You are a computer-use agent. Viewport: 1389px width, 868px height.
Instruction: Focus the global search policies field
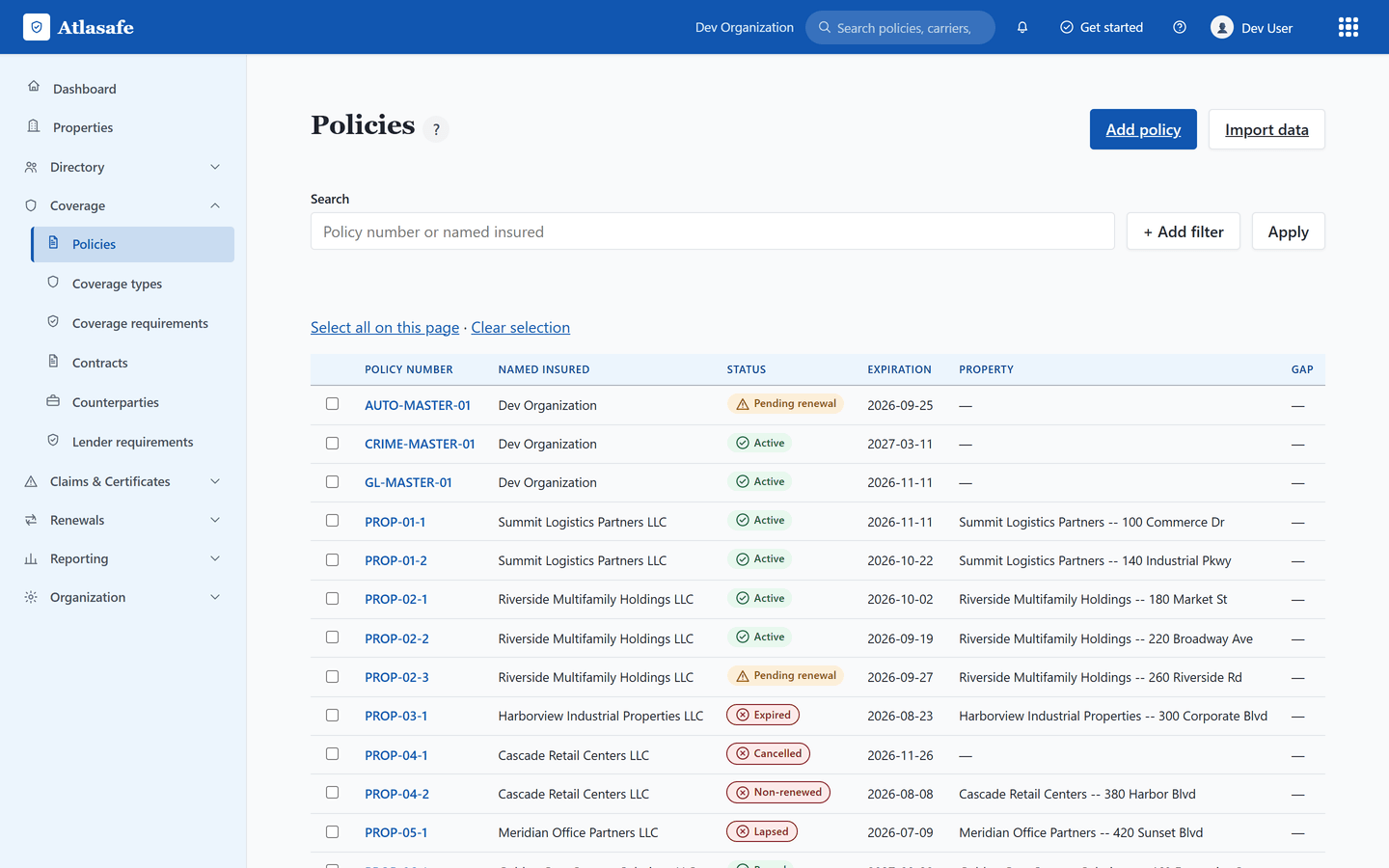(x=900, y=27)
